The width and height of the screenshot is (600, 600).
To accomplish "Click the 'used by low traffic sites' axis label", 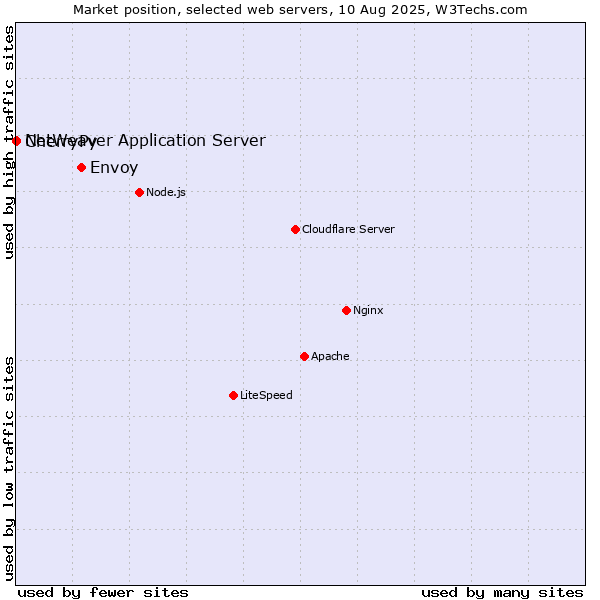I will 9,470.
